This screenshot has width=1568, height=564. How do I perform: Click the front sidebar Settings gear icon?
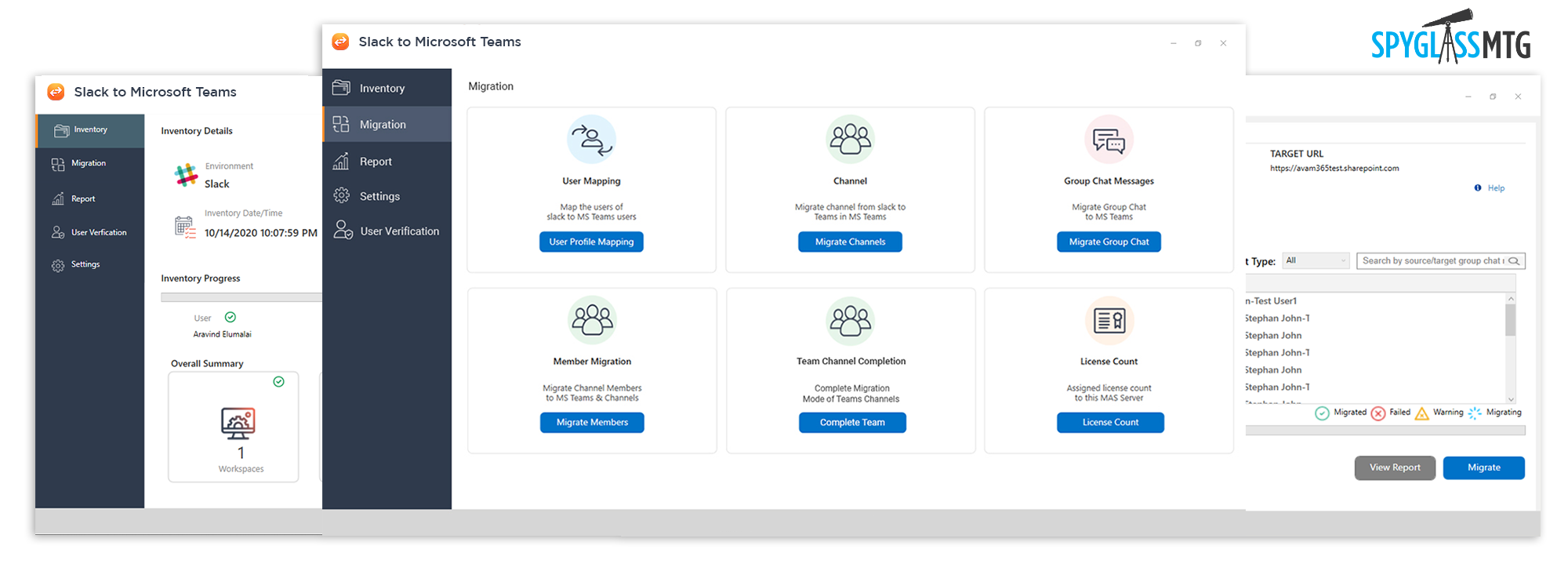click(341, 195)
